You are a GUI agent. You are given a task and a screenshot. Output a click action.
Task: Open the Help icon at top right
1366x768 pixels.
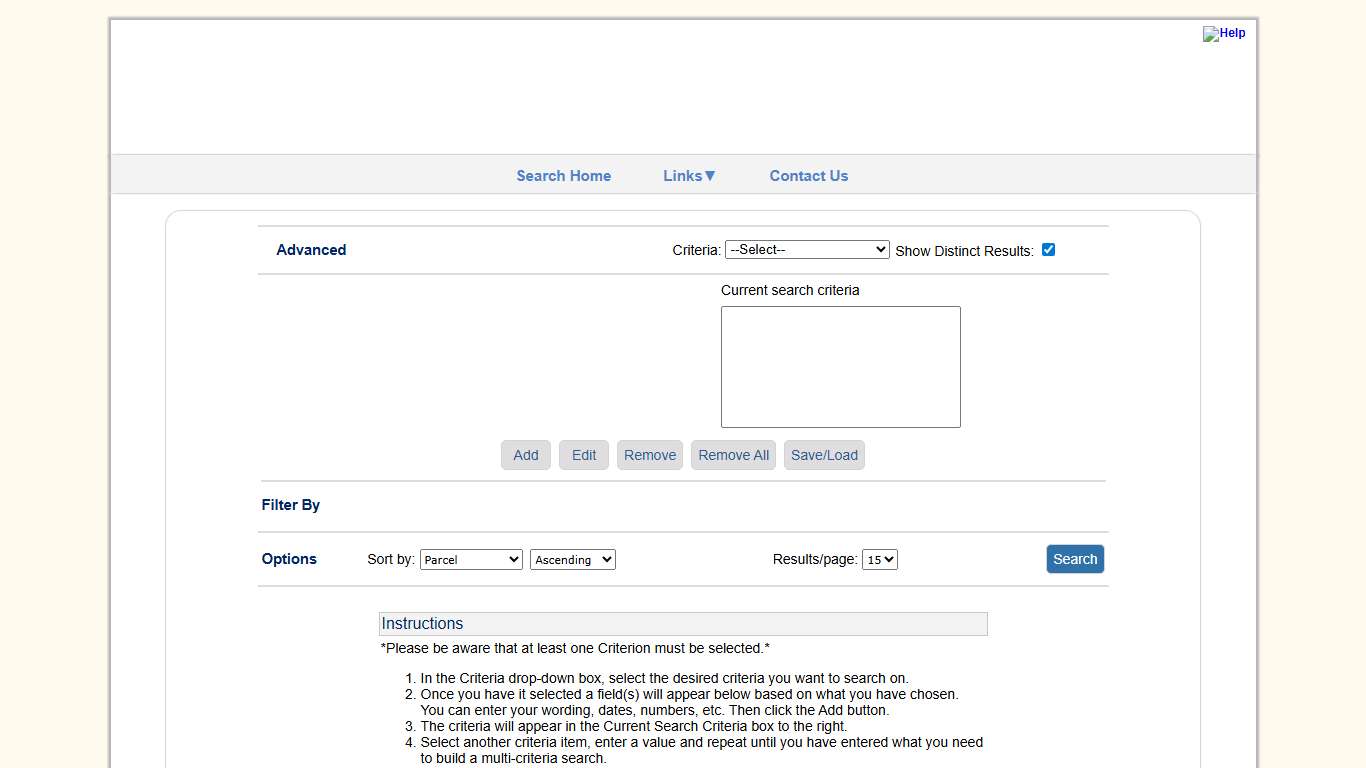(1224, 33)
